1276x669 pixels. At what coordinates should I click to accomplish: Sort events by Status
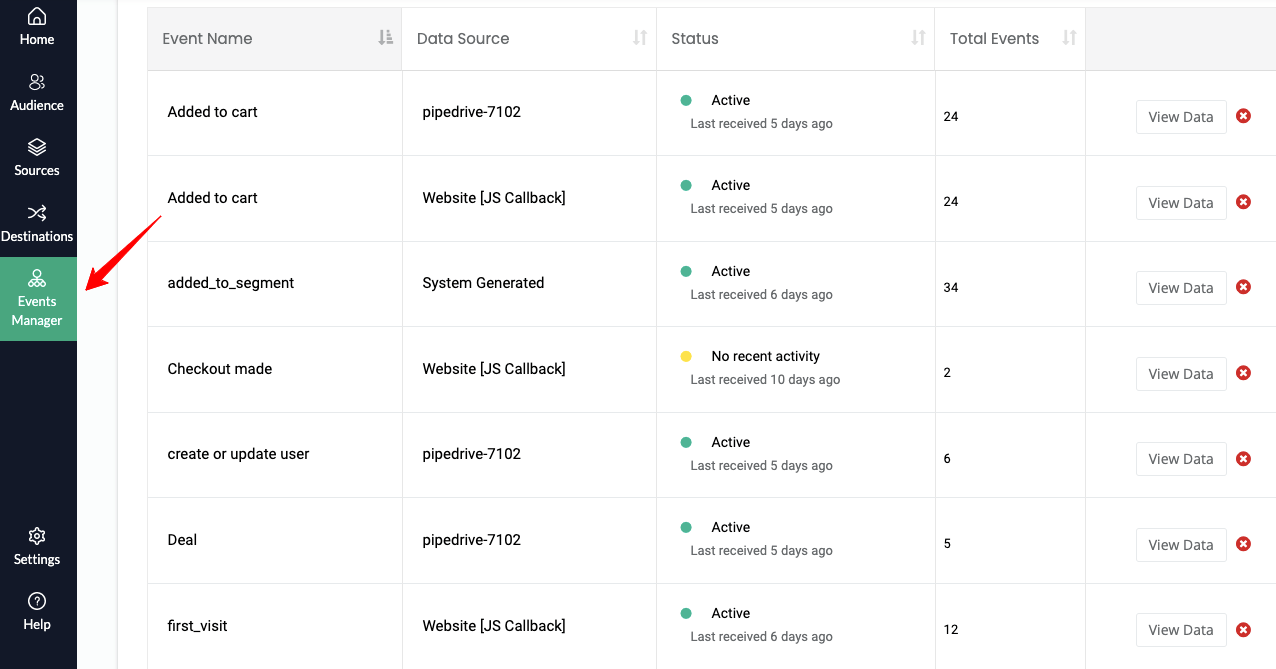tap(918, 36)
